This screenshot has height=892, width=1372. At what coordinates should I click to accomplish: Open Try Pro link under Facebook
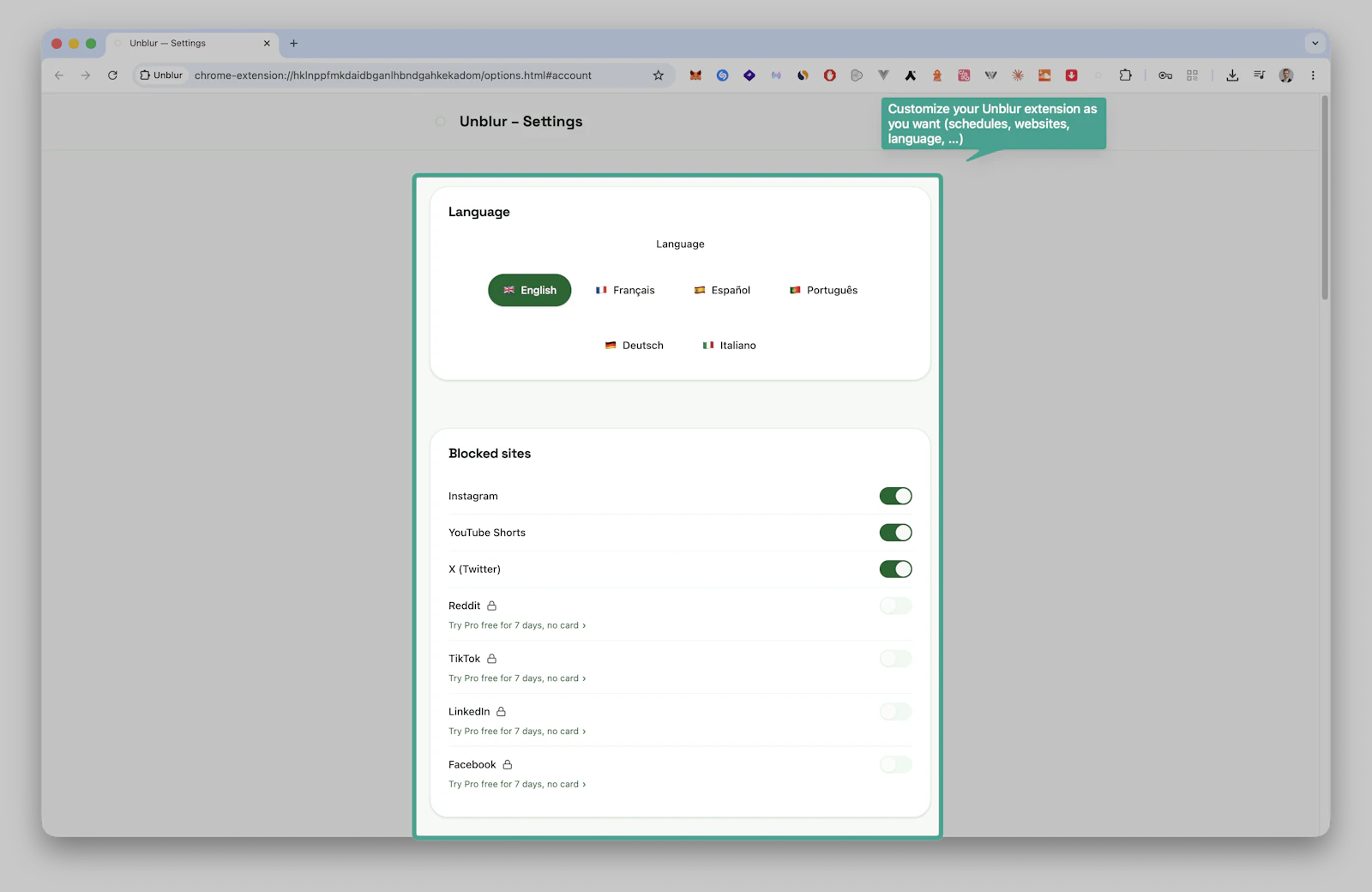[x=517, y=785]
